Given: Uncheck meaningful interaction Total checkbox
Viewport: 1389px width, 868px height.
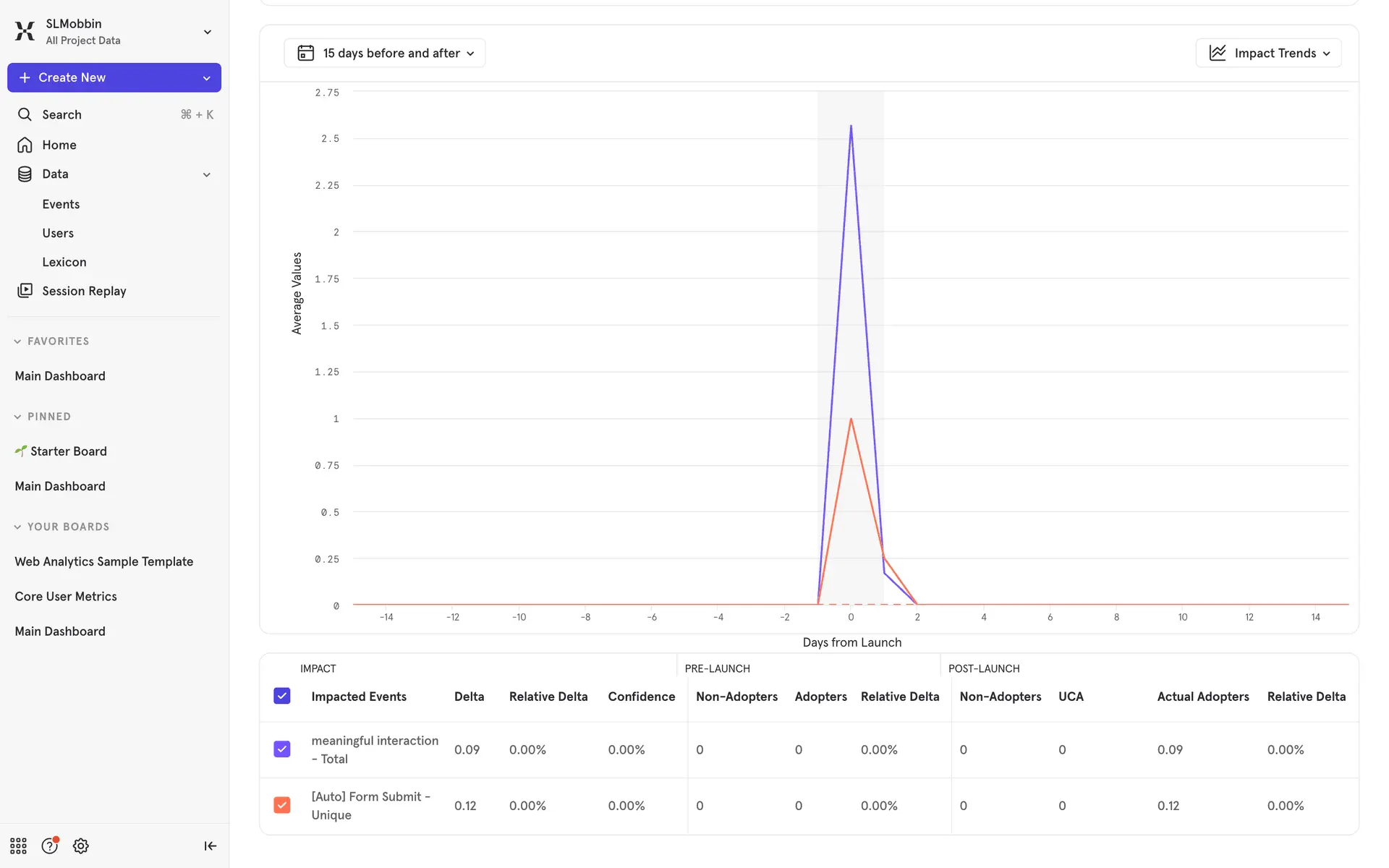Looking at the screenshot, I should pyautogui.click(x=282, y=749).
